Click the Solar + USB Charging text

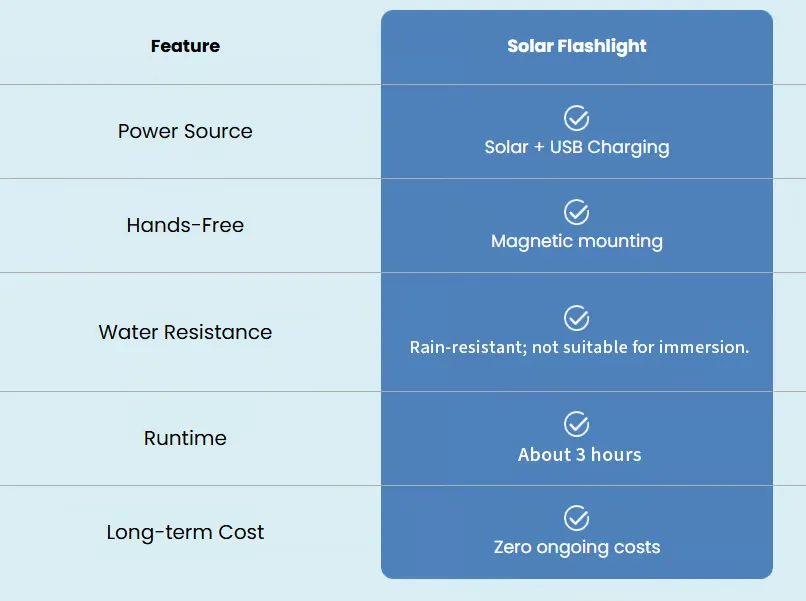577,148
